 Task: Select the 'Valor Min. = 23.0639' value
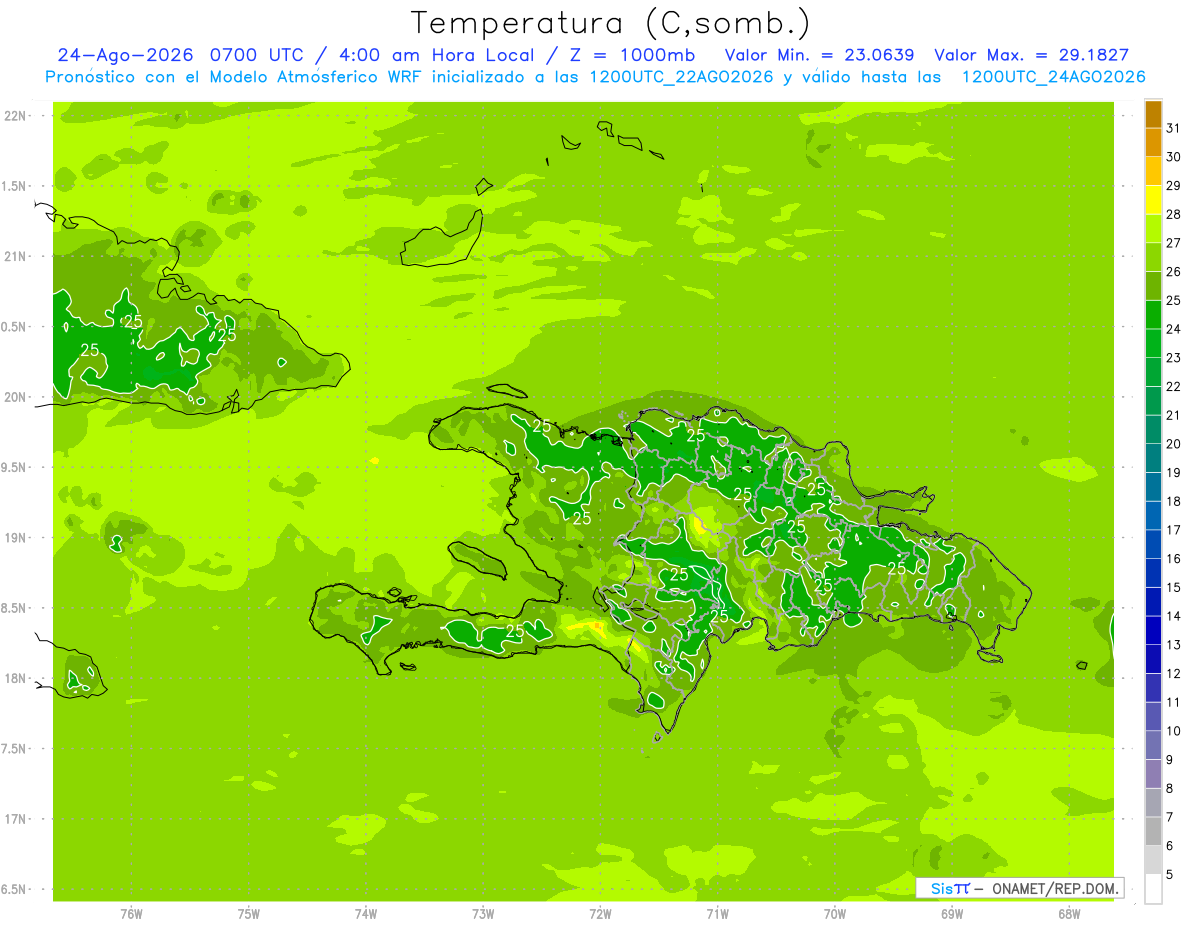point(819,55)
